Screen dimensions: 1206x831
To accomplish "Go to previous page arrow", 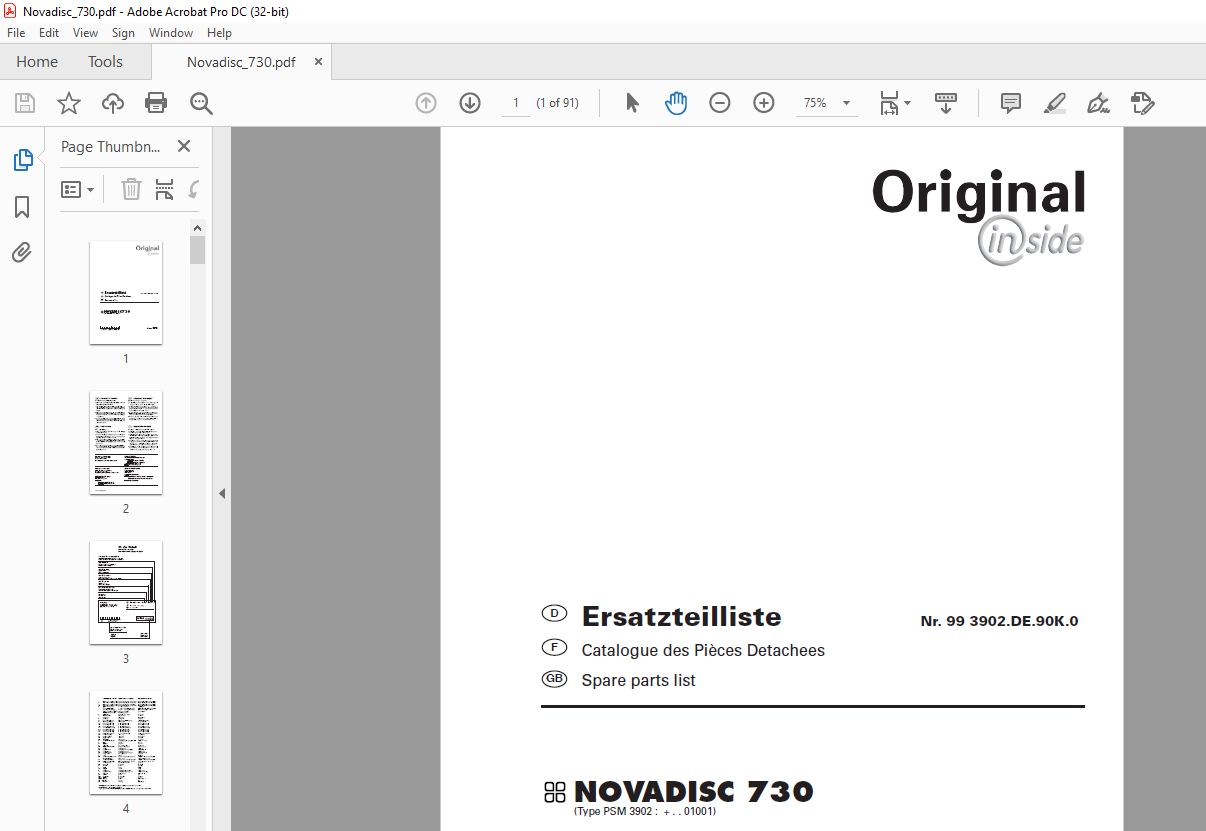I will coord(426,103).
